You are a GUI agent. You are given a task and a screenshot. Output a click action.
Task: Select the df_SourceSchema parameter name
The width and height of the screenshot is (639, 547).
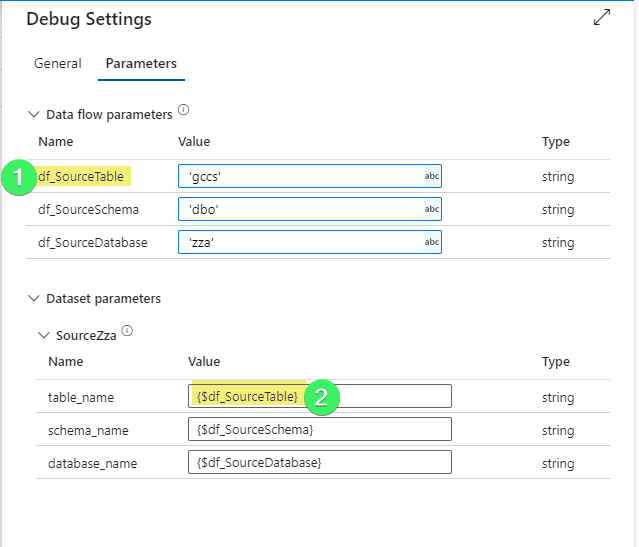pyautogui.click(x=88, y=210)
